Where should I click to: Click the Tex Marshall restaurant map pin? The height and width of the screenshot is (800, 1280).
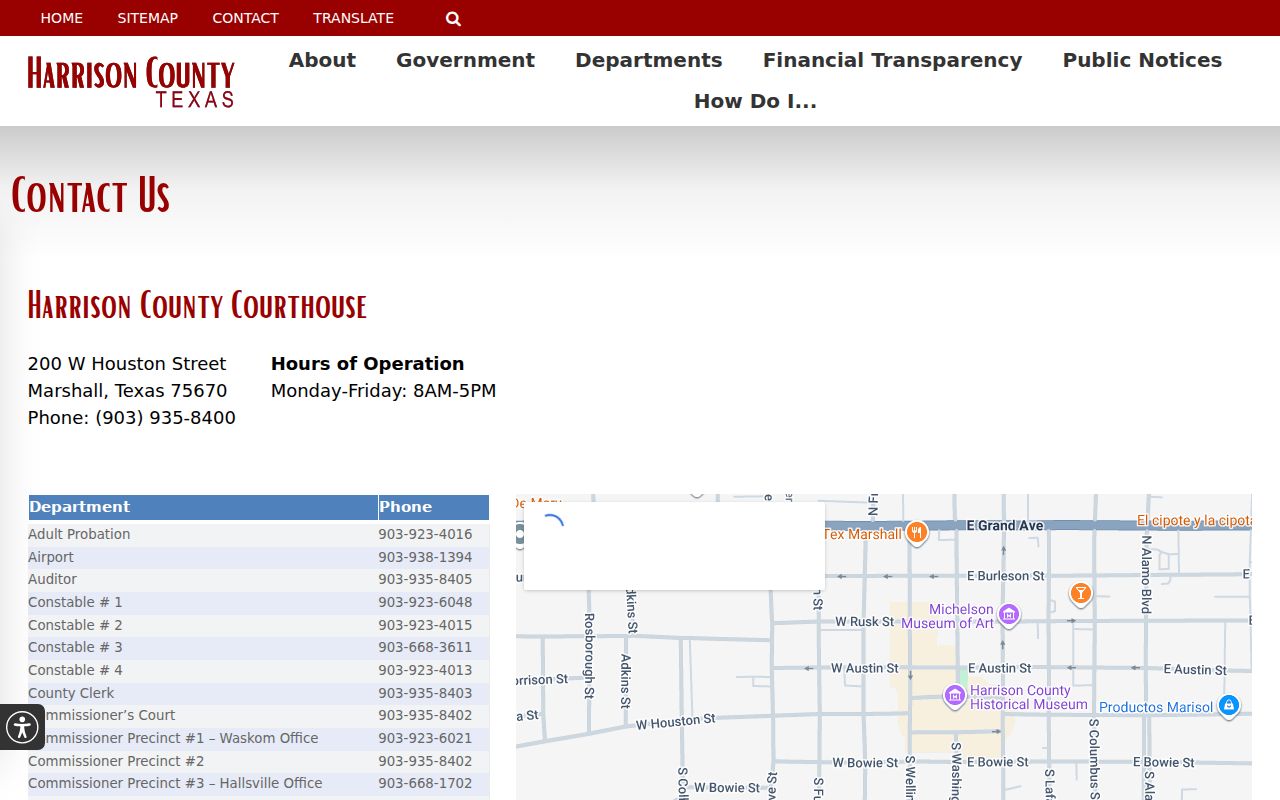(916, 532)
